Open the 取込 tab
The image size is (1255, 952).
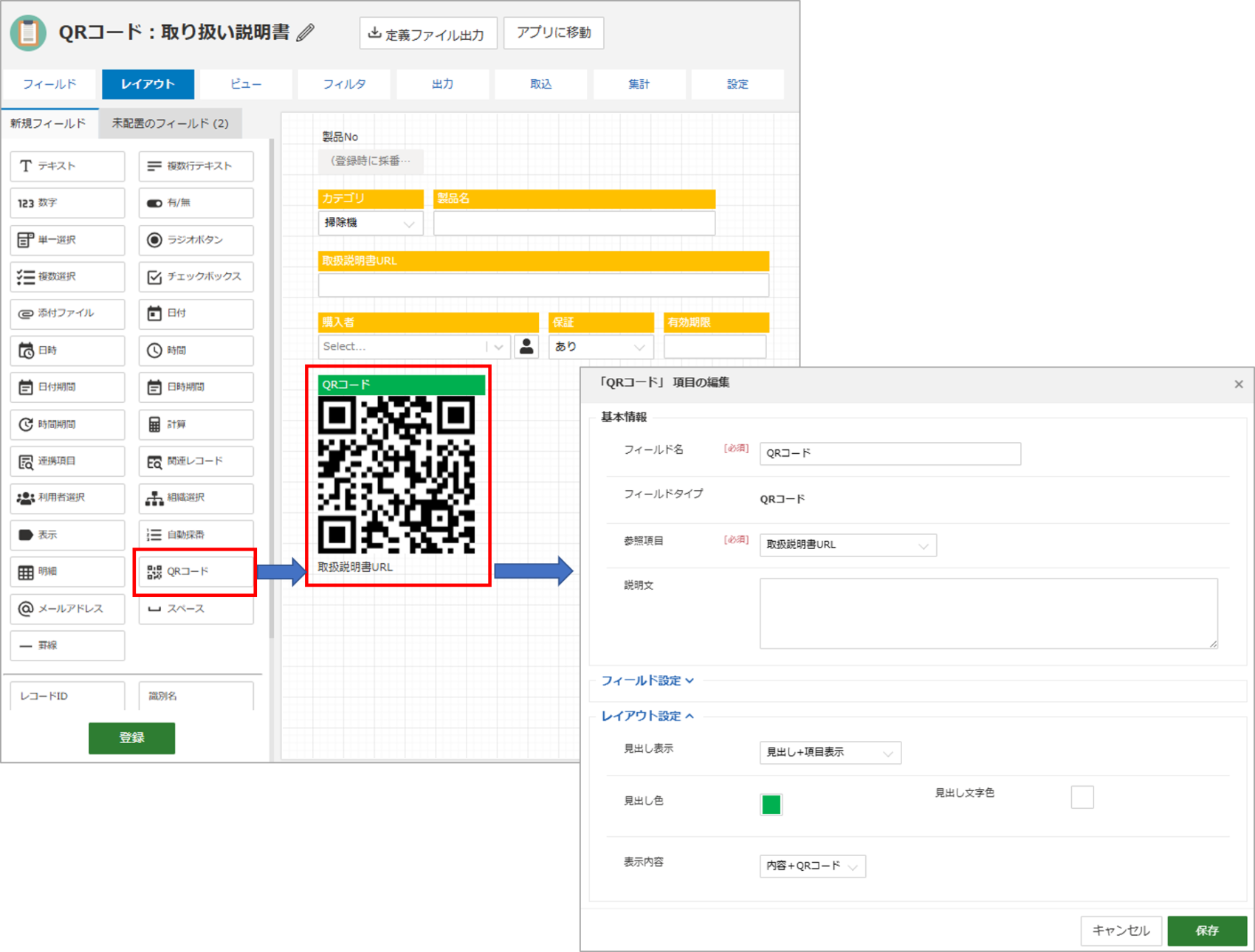tap(540, 84)
